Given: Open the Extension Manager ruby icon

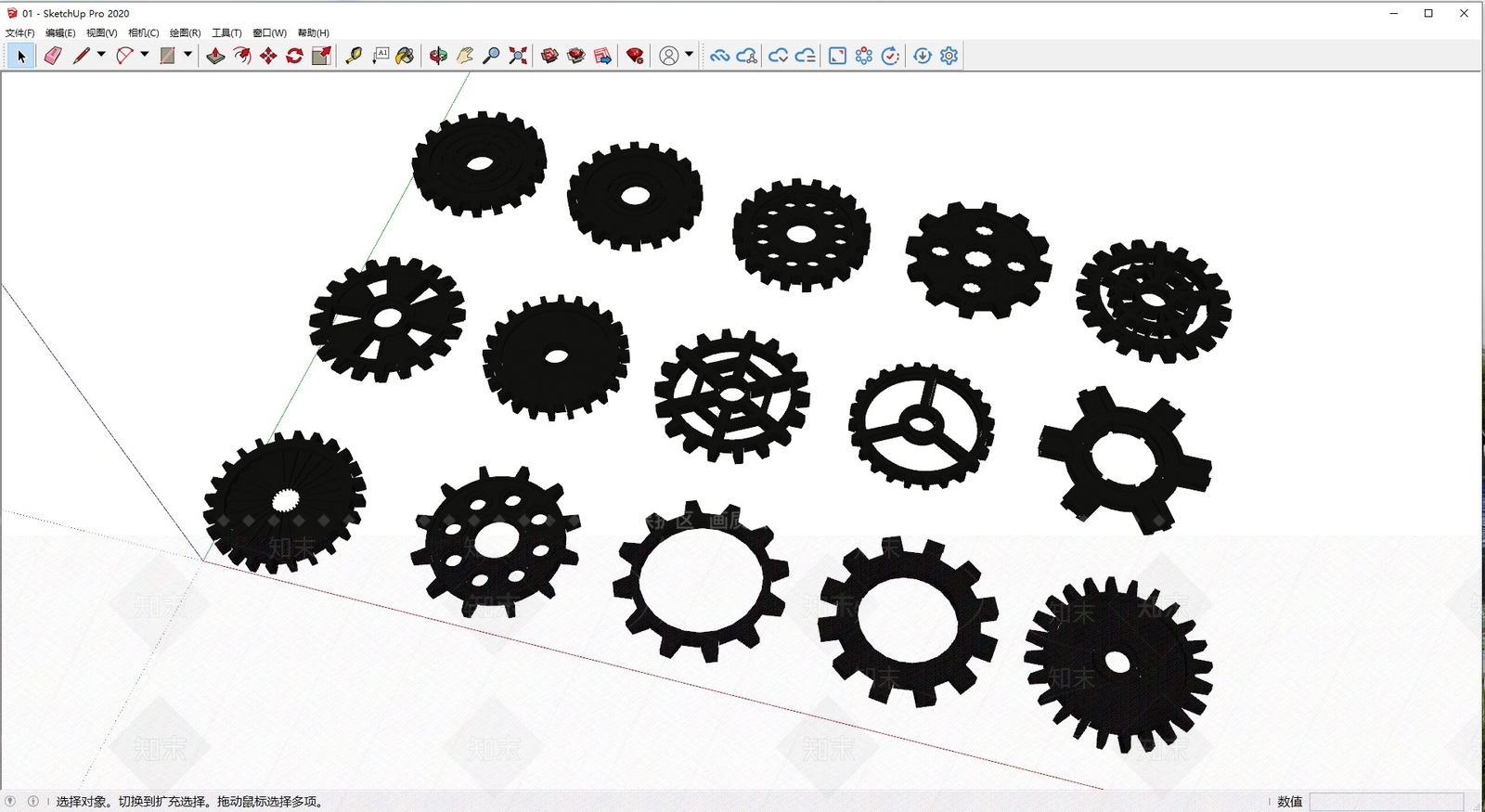Looking at the screenshot, I should pyautogui.click(x=635, y=56).
